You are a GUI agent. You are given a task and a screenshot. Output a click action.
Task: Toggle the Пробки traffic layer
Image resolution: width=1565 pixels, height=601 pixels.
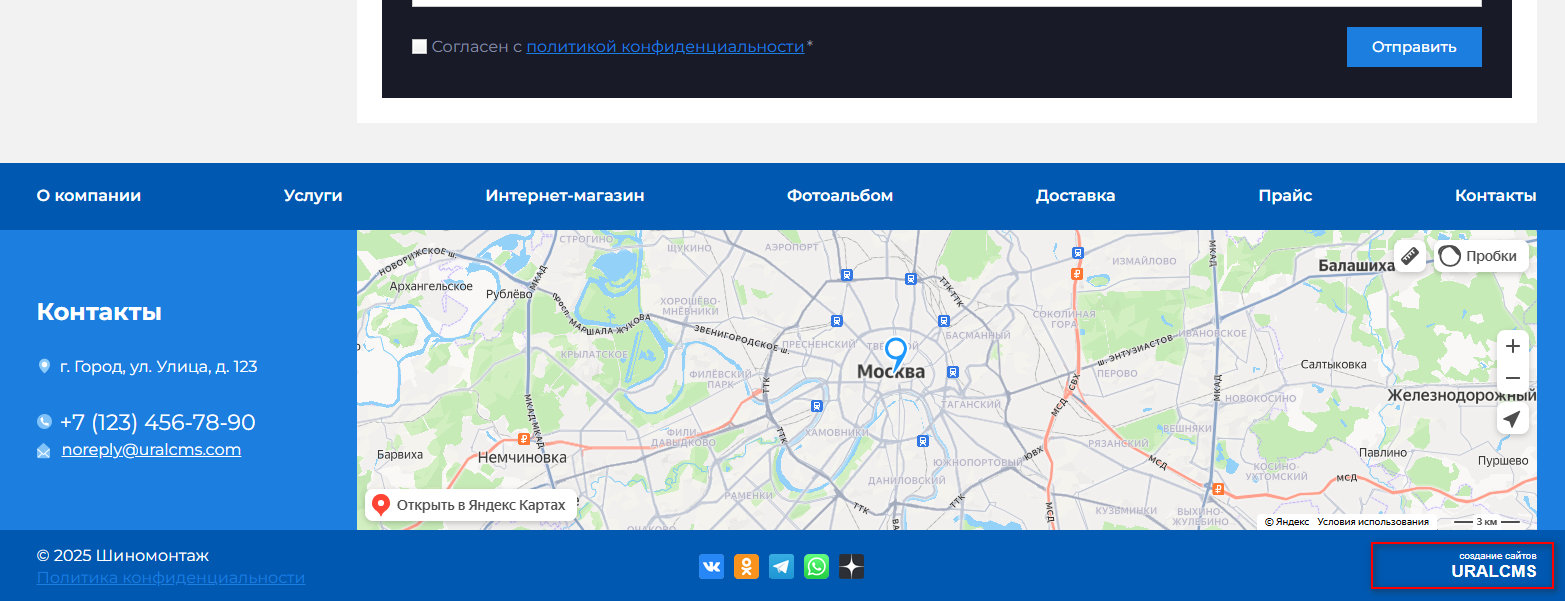1481,256
